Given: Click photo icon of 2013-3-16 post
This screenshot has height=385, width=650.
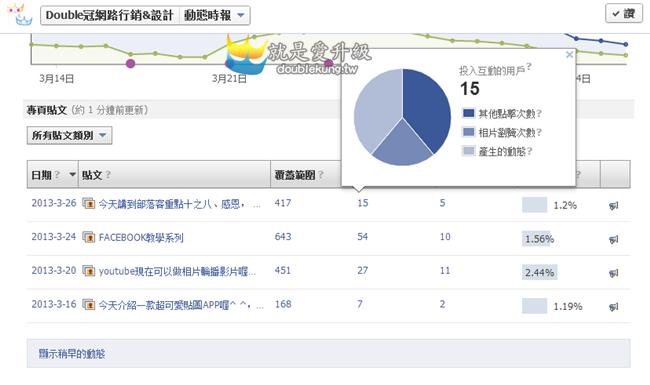Looking at the screenshot, I should point(89,305).
